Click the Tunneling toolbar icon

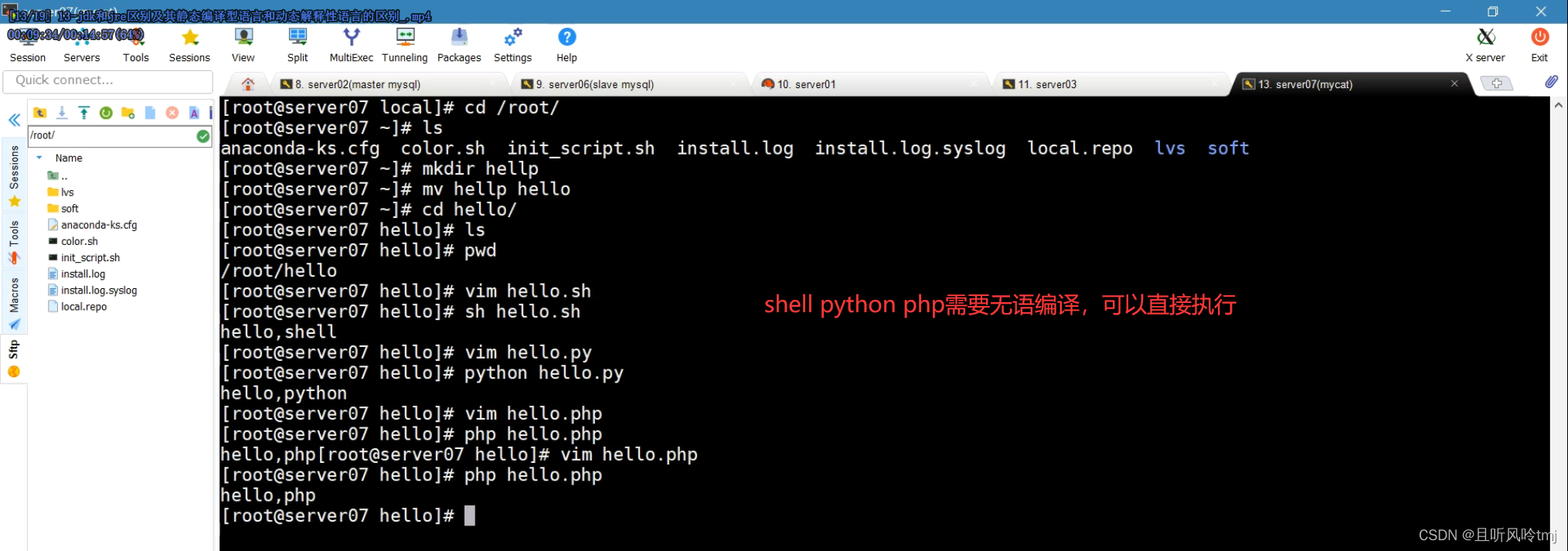[404, 45]
